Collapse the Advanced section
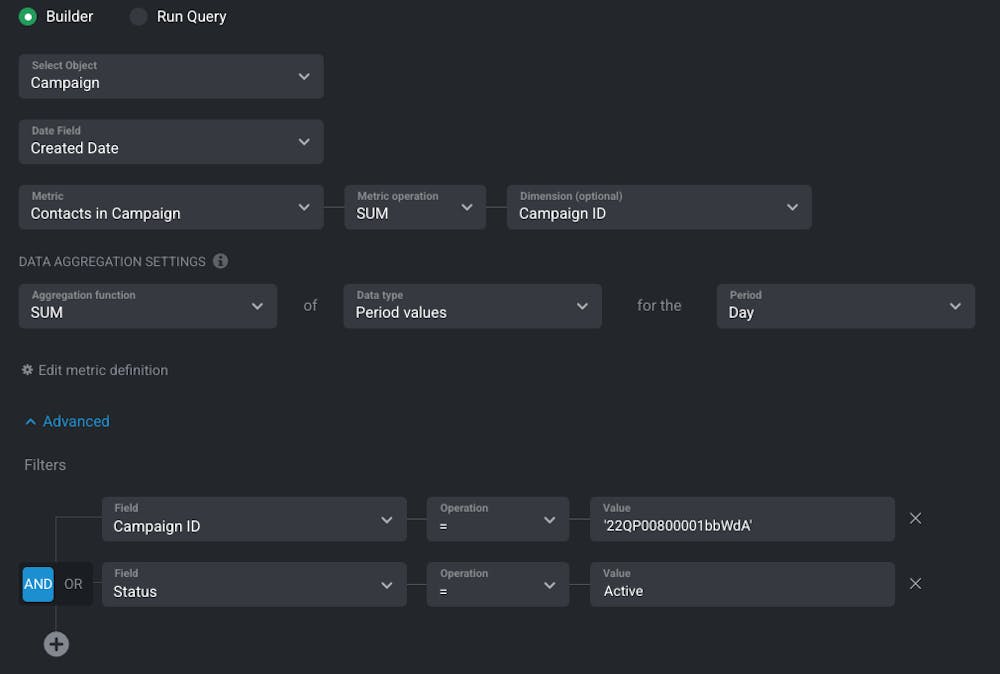The width and height of the screenshot is (1000, 674). point(65,421)
